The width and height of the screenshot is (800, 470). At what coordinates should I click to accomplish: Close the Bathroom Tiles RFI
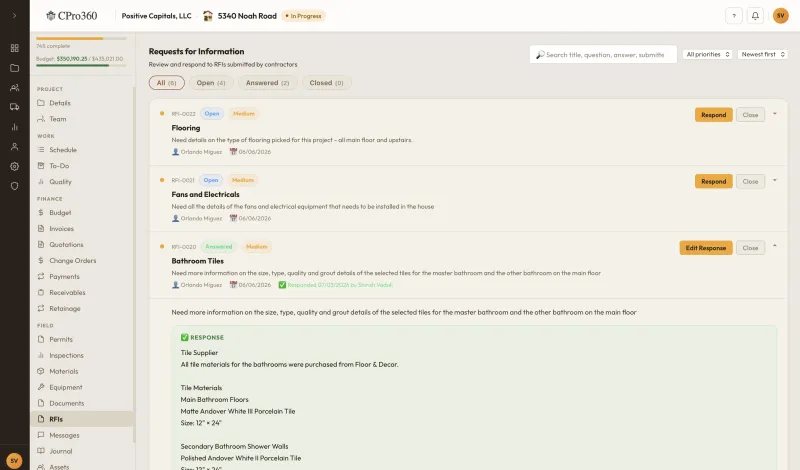tap(750, 248)
